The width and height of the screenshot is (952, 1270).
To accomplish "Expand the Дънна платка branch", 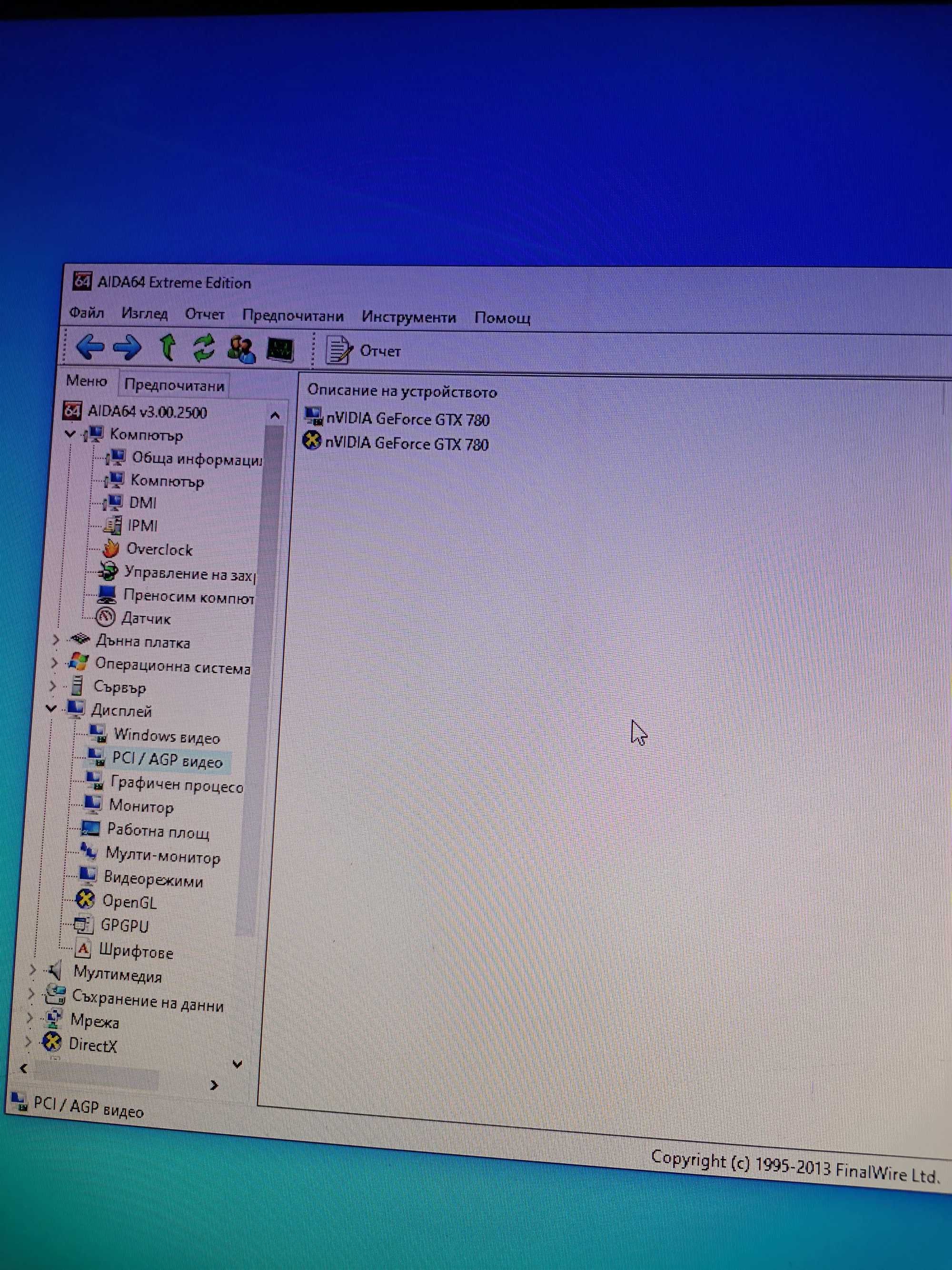I will (x=56, y=639).
